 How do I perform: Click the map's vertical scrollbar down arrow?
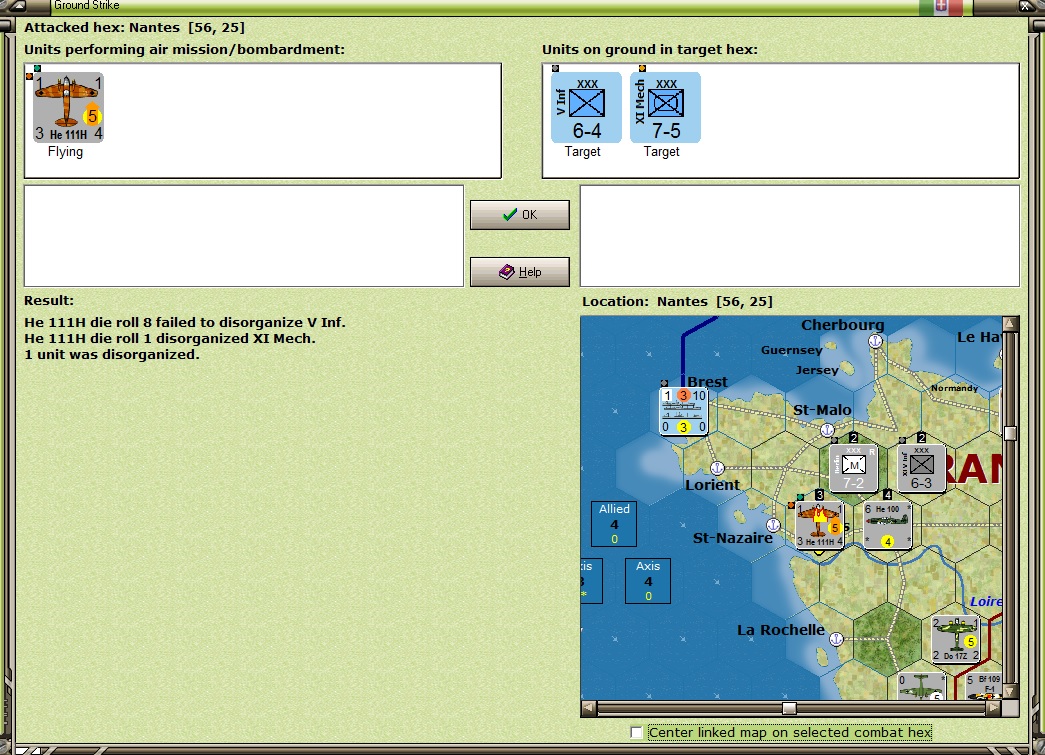click(x=1010, y=691)
